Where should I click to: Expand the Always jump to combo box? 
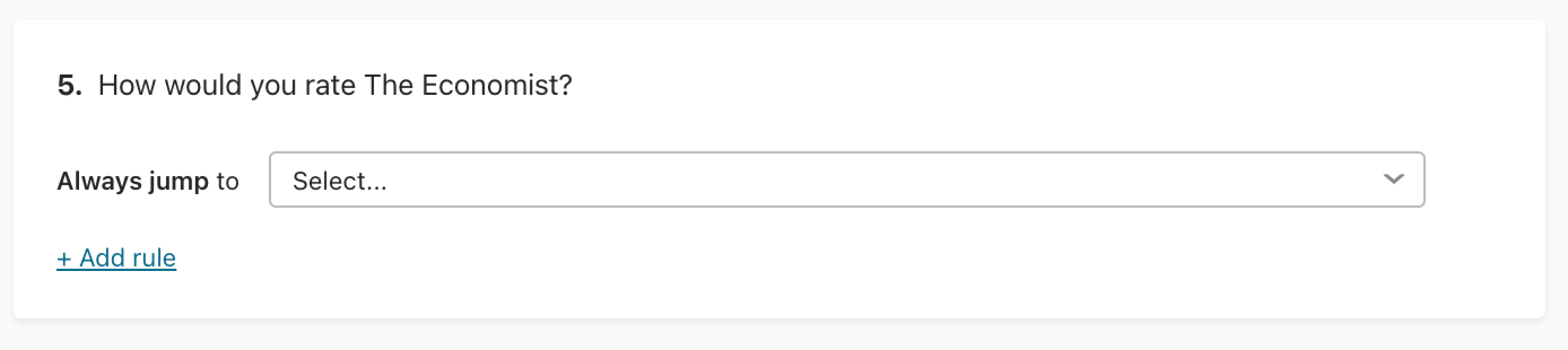click(847, 180)
